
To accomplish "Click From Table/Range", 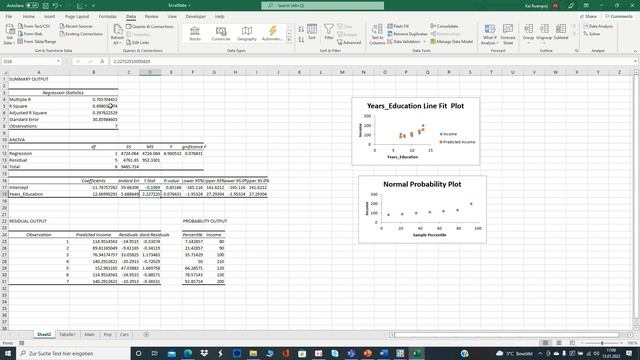I will point(37,42).
